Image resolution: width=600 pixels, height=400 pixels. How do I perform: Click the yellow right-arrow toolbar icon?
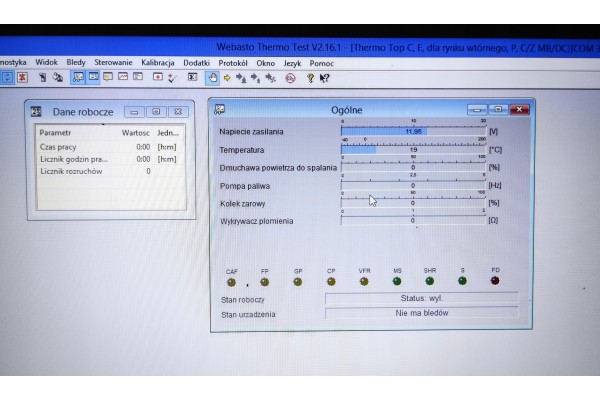pyautogui.click(x=227, y=78)
